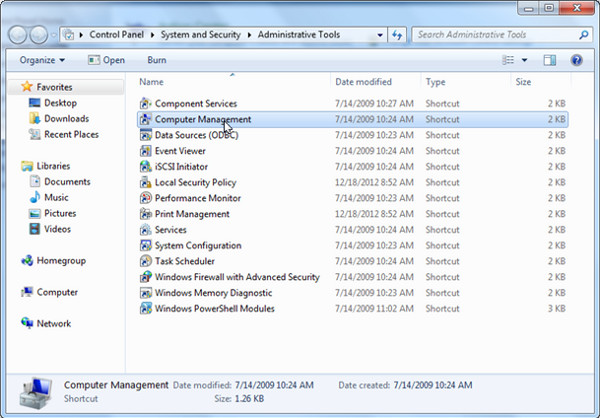This screenshot has height=418, width=600.
Task: Select Computer in navigation pane
Action: pos(57,292)
